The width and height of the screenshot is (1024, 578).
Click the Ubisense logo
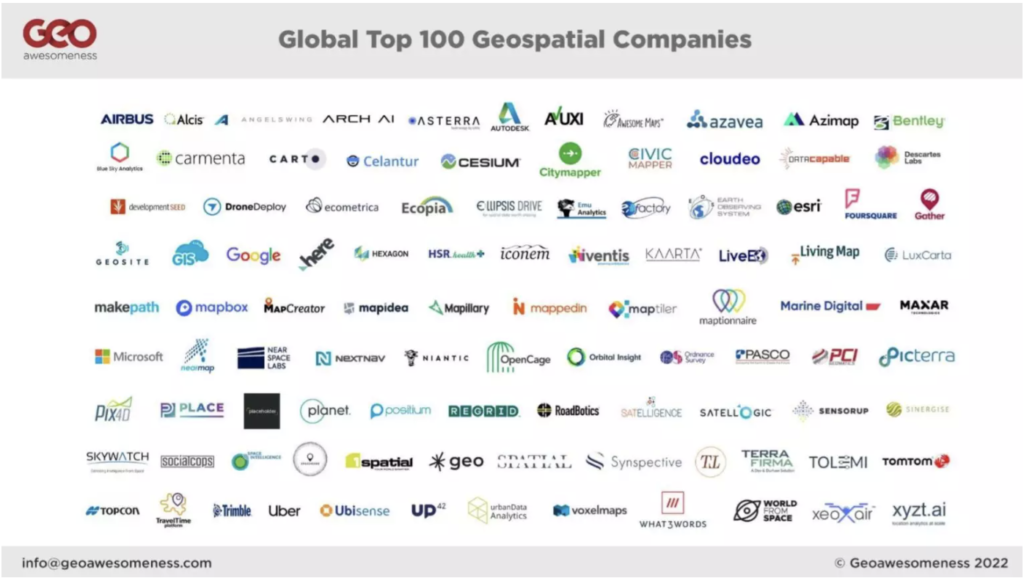click(355, 511)
